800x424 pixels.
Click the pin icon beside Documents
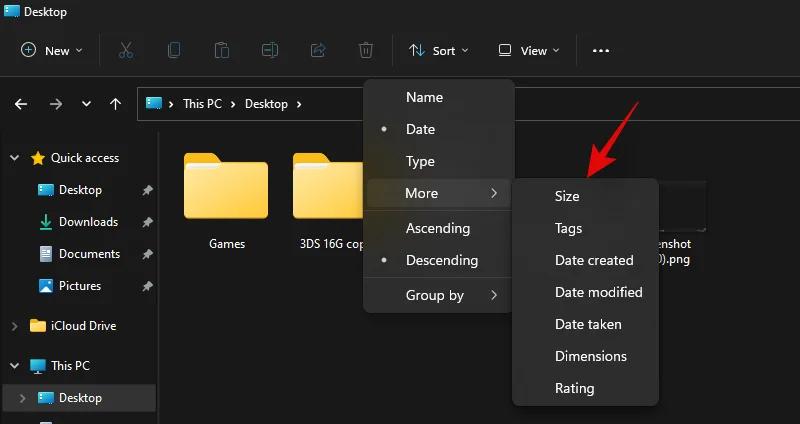coord(147,254)
